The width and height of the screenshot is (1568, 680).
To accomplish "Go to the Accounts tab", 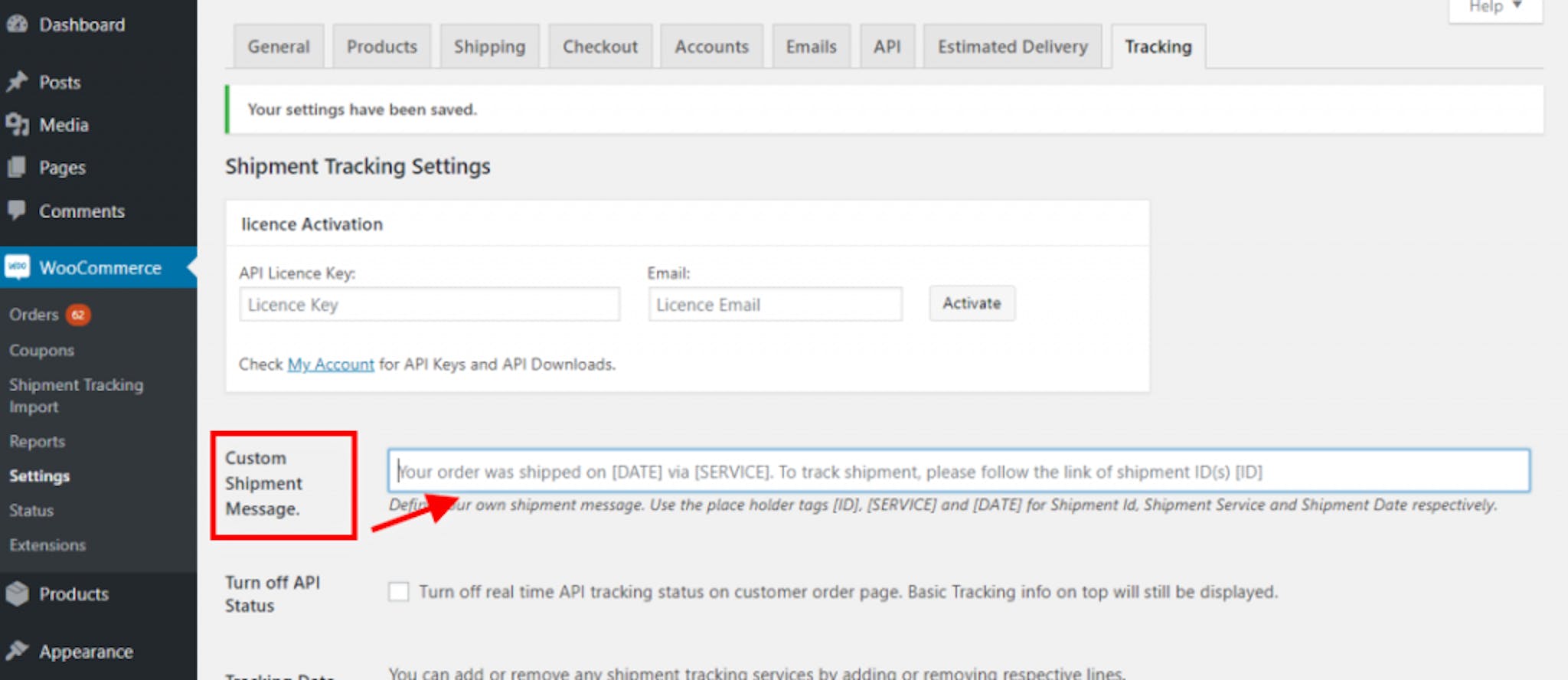I will (x=712, y=47).
